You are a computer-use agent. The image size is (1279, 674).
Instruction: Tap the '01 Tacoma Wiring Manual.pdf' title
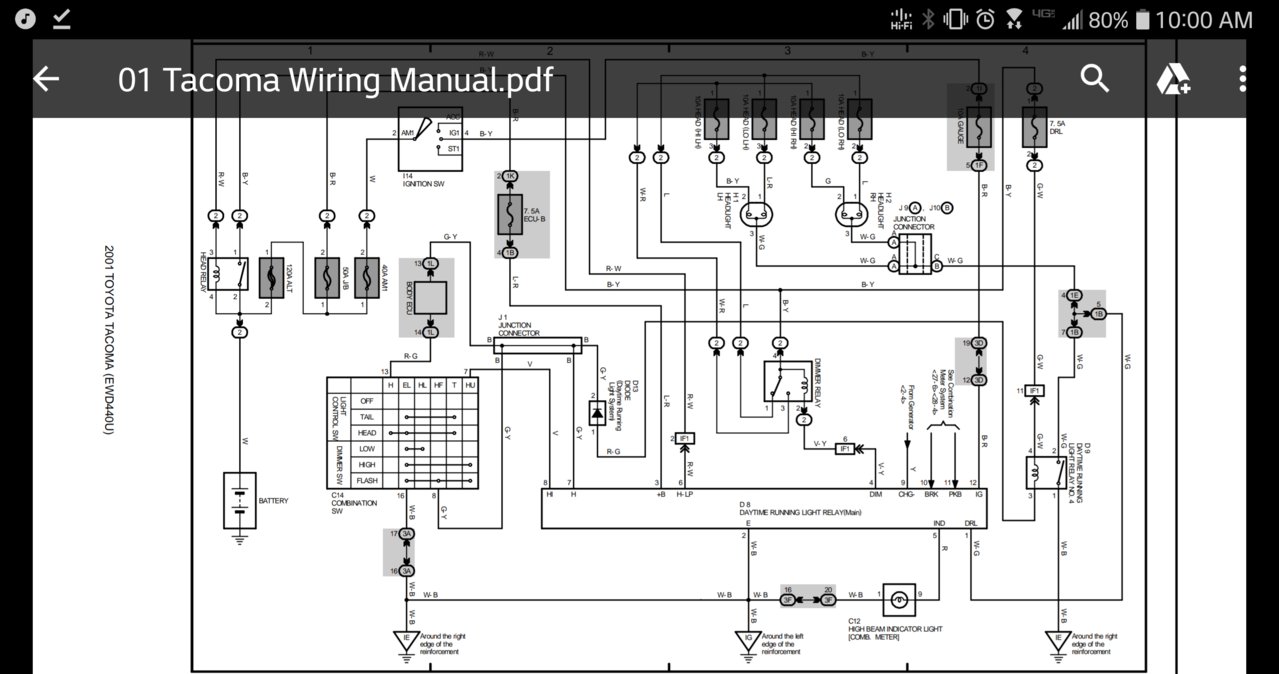click(335, 79)
